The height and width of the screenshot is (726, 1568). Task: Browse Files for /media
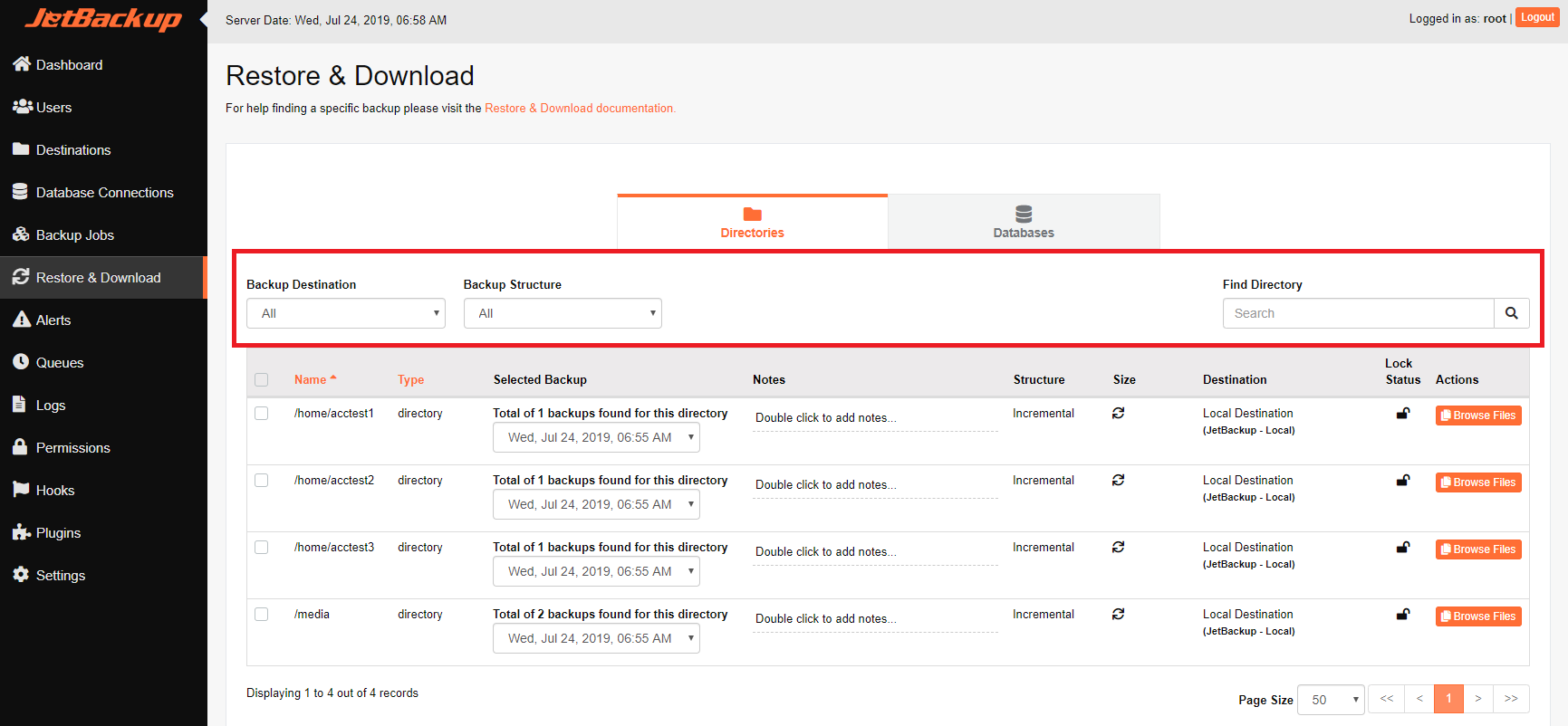pyautogui.click(x=1478, y=616)
